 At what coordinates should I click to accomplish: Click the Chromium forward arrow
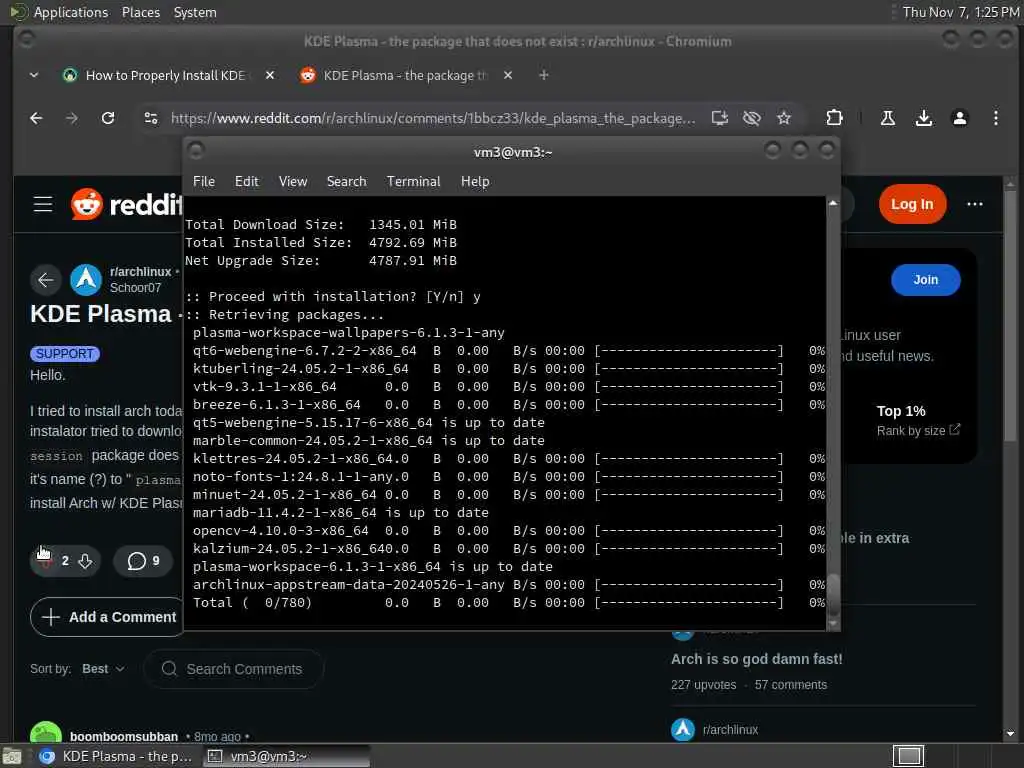pyautogui.click(x=72, y=118)
